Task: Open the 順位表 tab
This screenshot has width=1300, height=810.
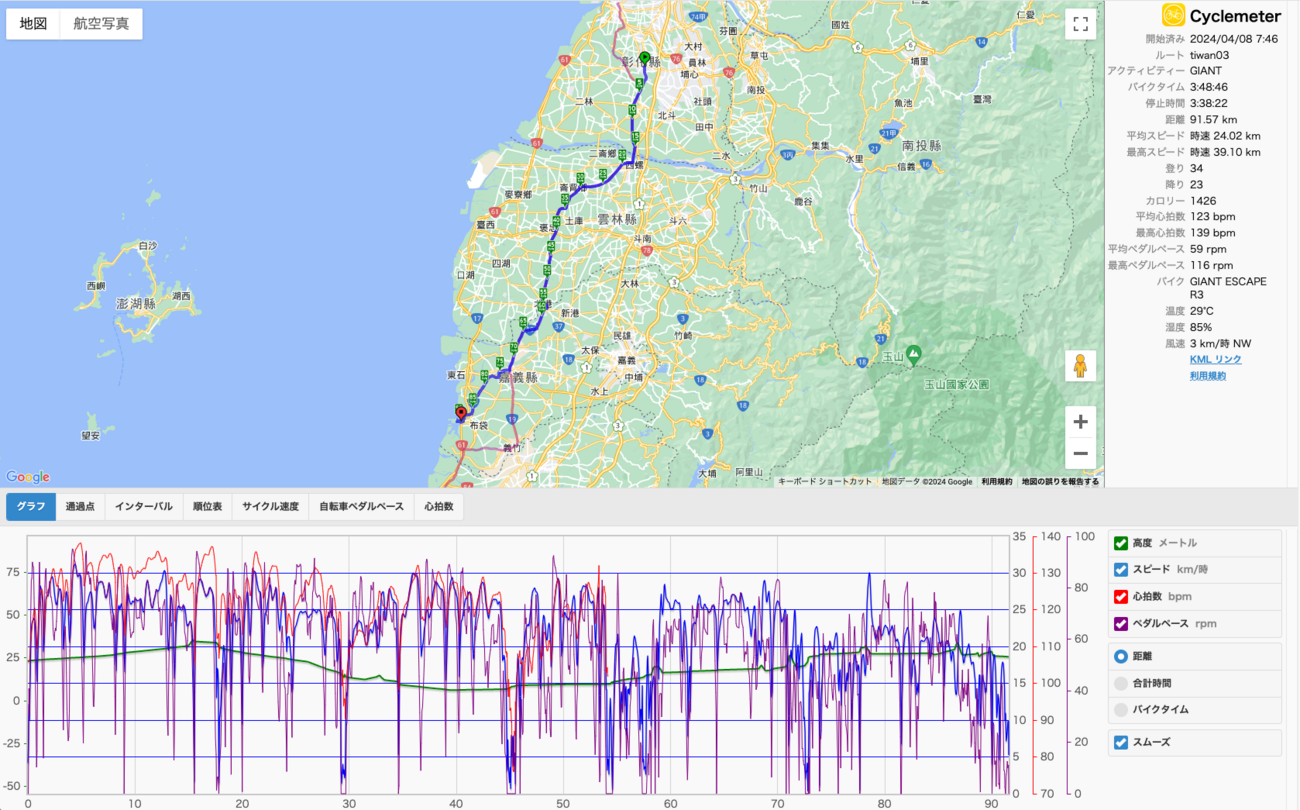Action: coord(208,507)
